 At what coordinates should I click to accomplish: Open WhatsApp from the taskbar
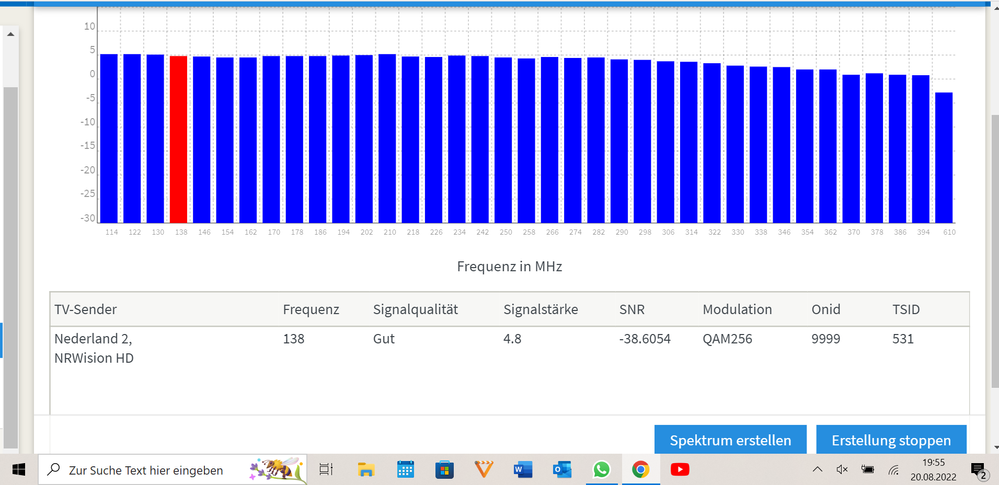601,470
